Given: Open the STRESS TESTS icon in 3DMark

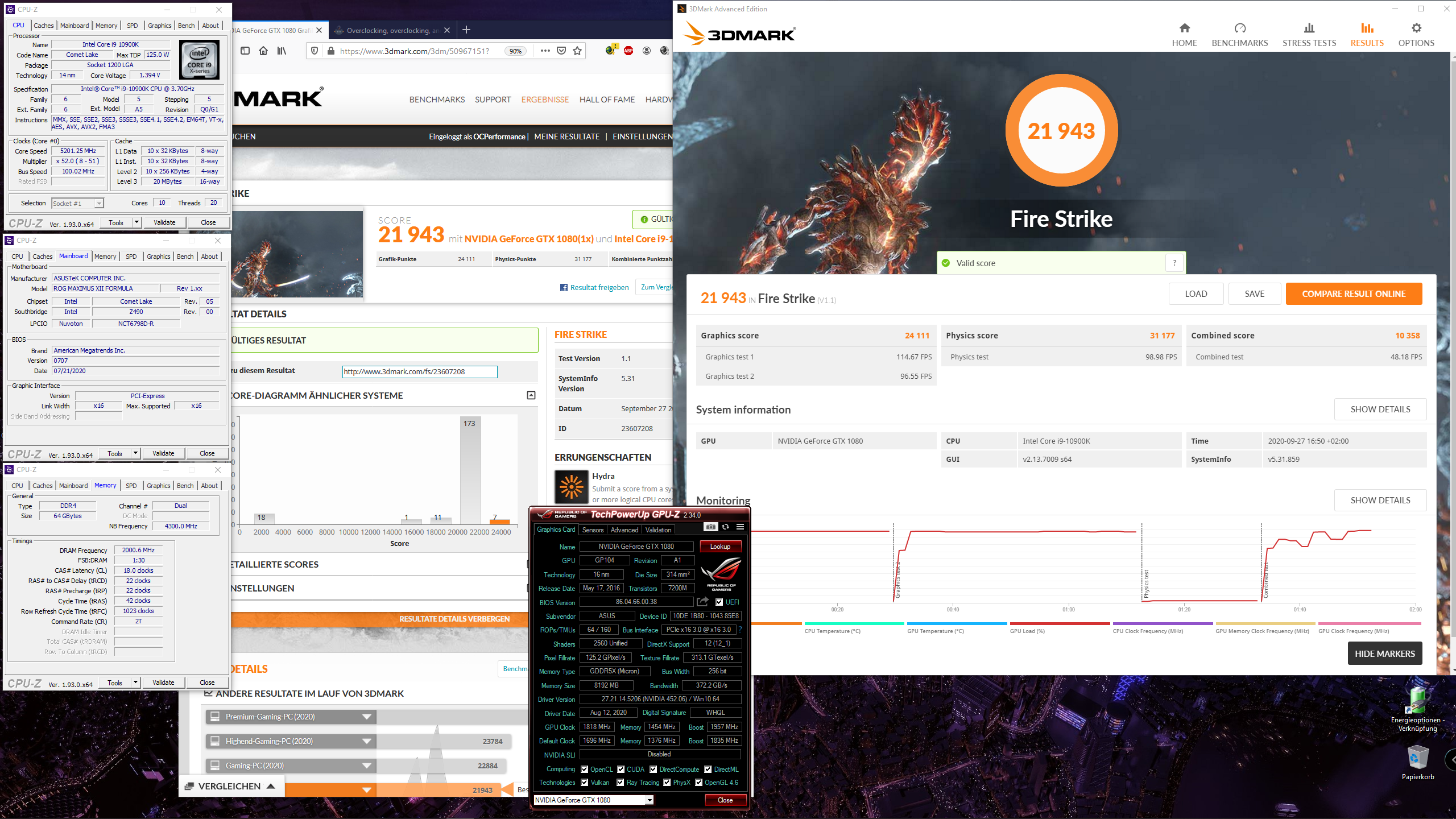Looking at the screenshot, I should pyautogui.click(x=1309, y=28).
